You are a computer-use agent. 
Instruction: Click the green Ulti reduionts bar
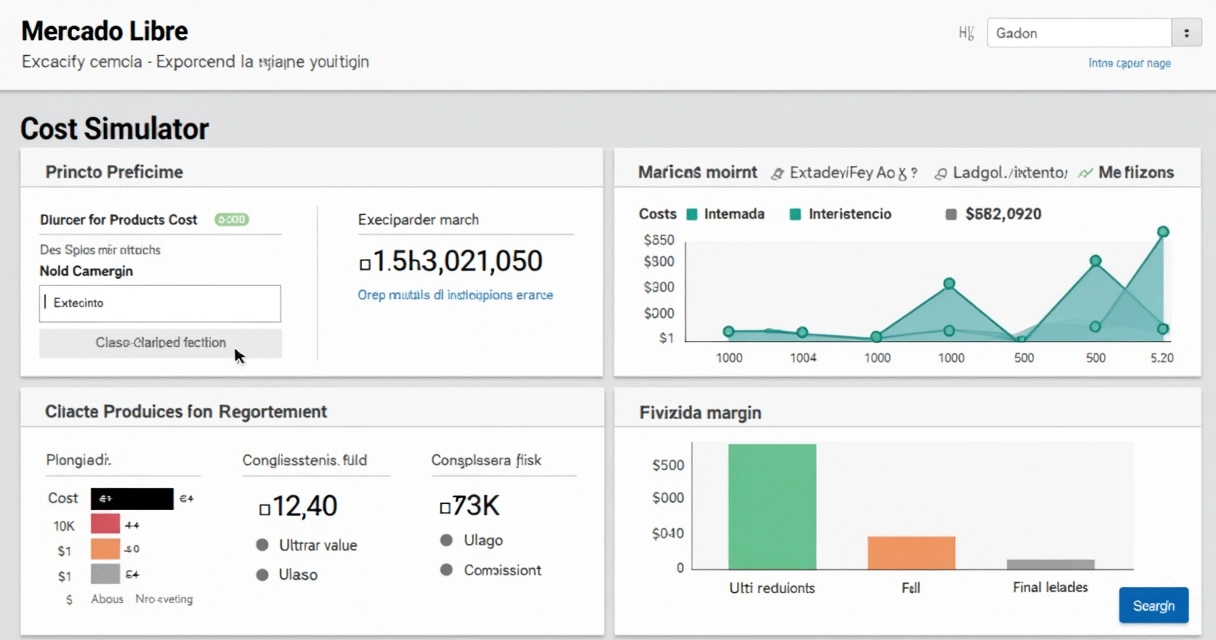772,507
